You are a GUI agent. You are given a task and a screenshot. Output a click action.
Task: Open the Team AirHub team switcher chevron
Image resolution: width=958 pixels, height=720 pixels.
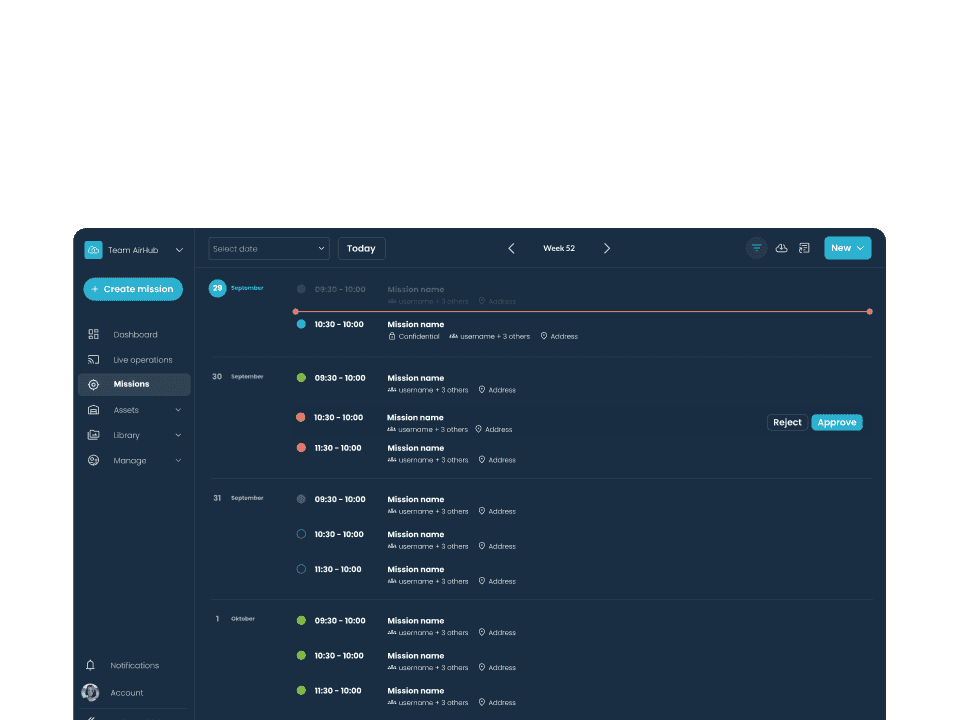coord(179,250)
